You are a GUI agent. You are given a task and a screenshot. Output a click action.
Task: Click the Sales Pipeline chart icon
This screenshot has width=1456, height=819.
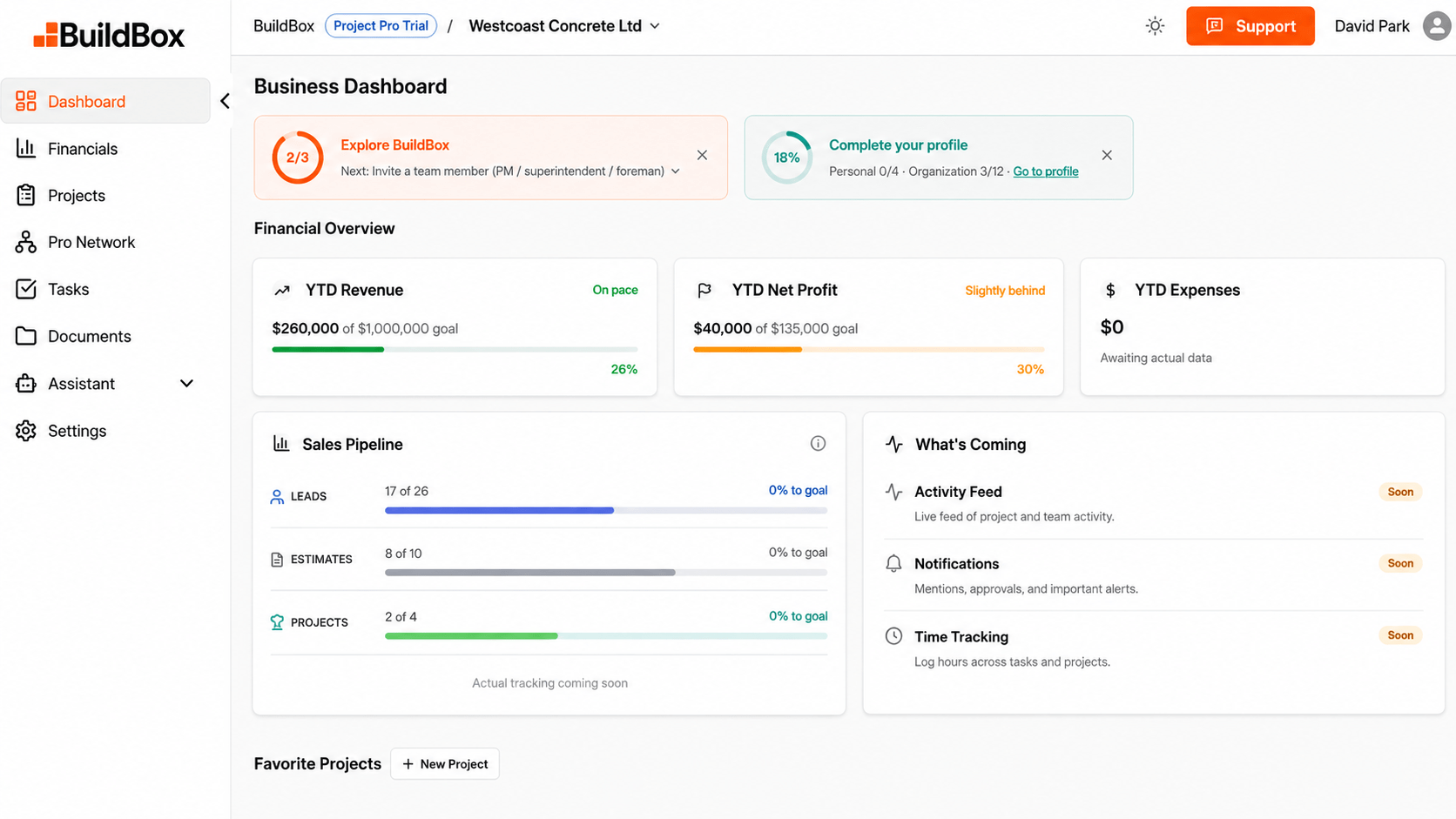tap(281, 443)
